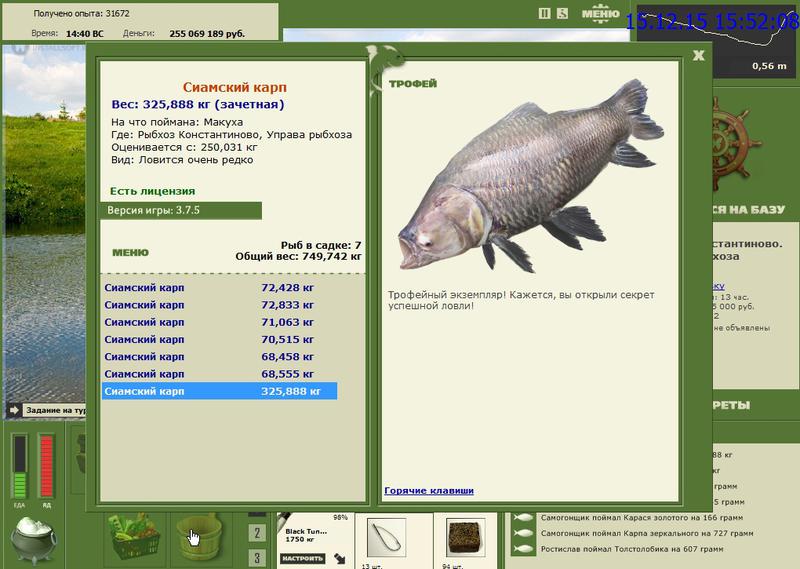The width and height of the screenshot is (800, 569).
Task: Select the 72,833 кг Сиамский карп entry
Action: point(219,305)
